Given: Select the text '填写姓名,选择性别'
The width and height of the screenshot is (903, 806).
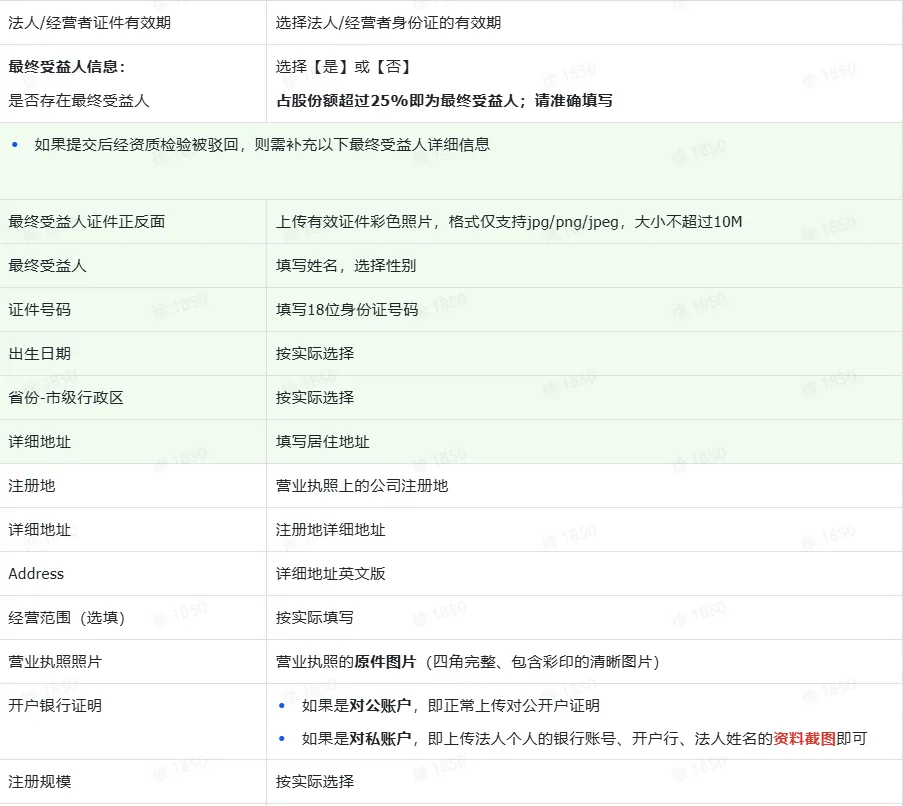Looking at the screenshot, I should (x=346, y=265).
